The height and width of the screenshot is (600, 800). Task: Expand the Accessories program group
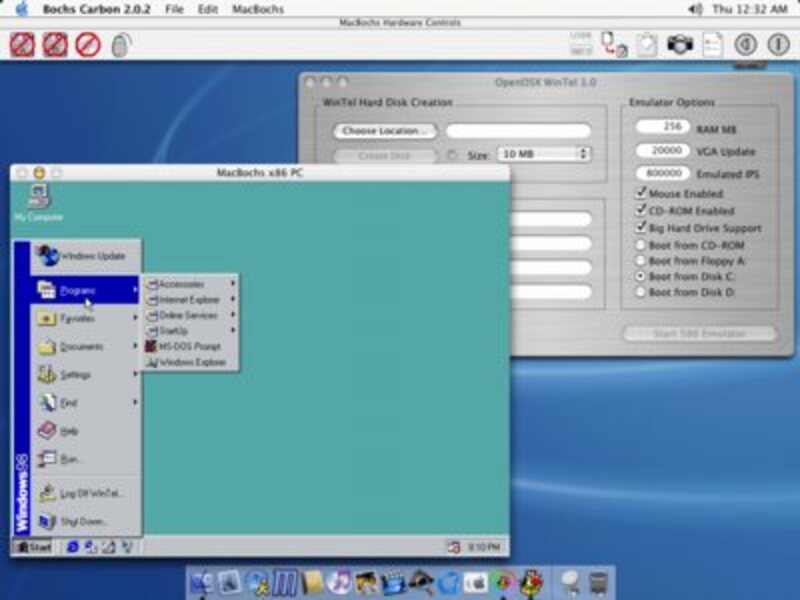click(190, 284)
